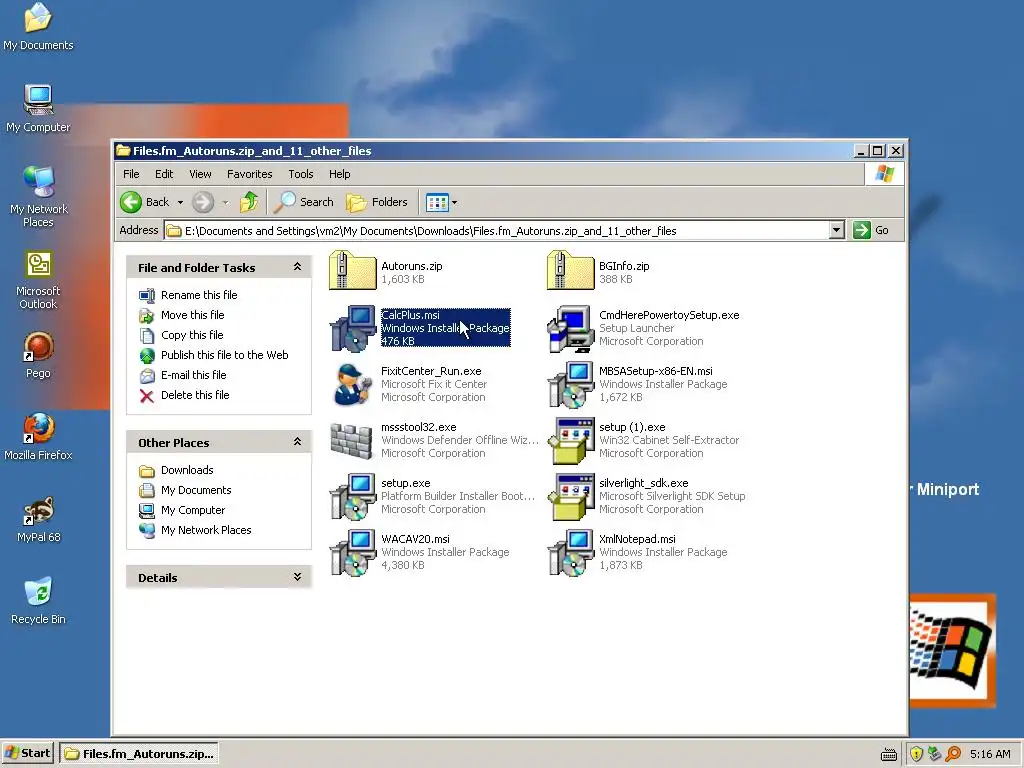Select the mssstool32.exe brick wall icon
The width and height of the screenshot is (1024, 768).
(x=352, y=440)
